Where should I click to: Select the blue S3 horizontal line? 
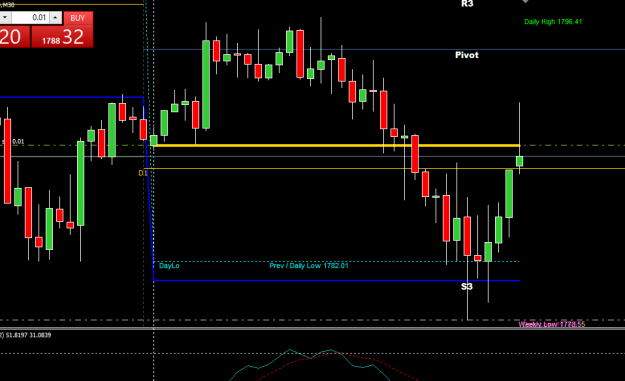(x=337, y=281)
